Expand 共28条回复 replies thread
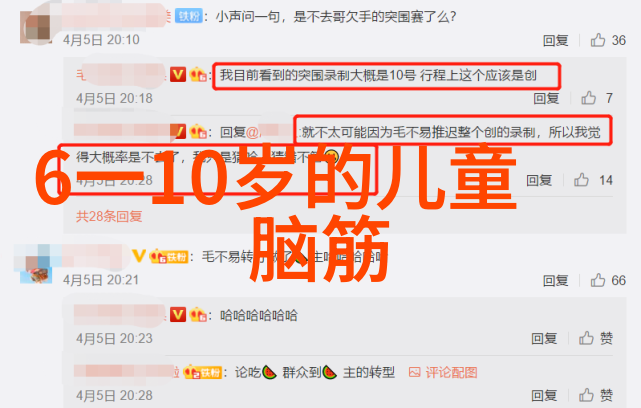This screenshot has width=641, height=408. tap(109, 216)
